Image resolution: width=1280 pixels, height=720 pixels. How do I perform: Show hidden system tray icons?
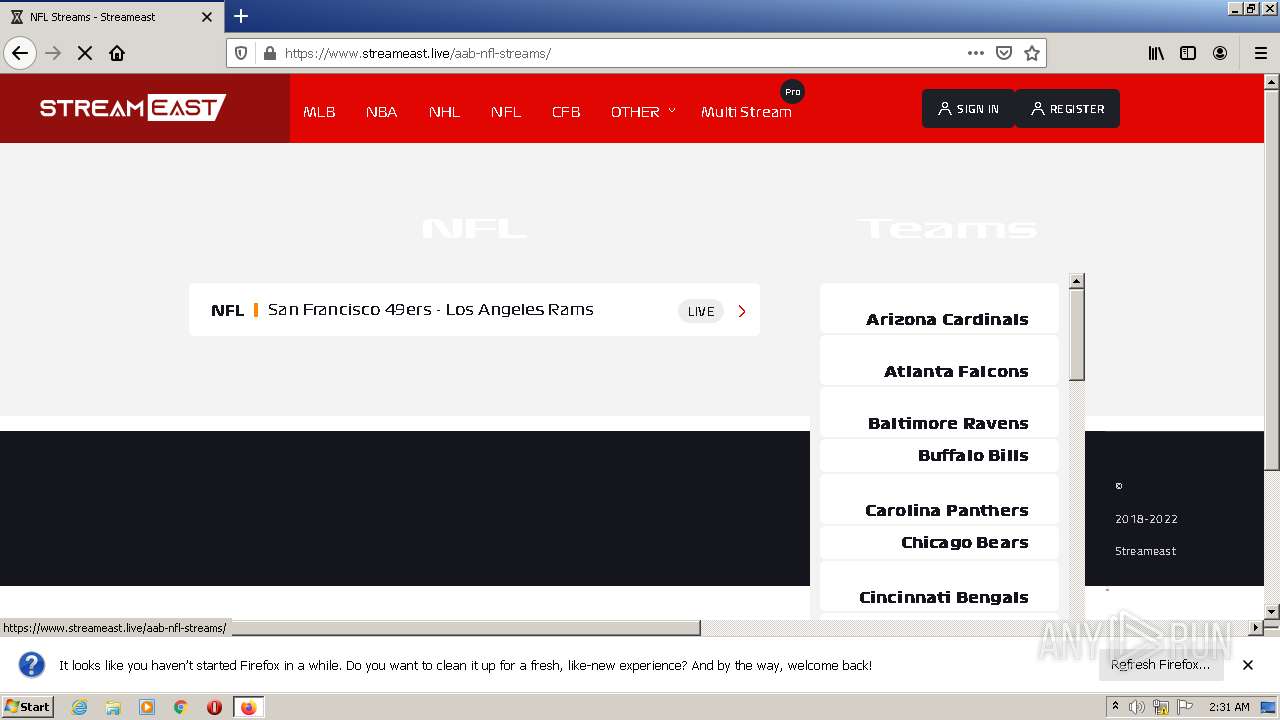click(1115, 707)
